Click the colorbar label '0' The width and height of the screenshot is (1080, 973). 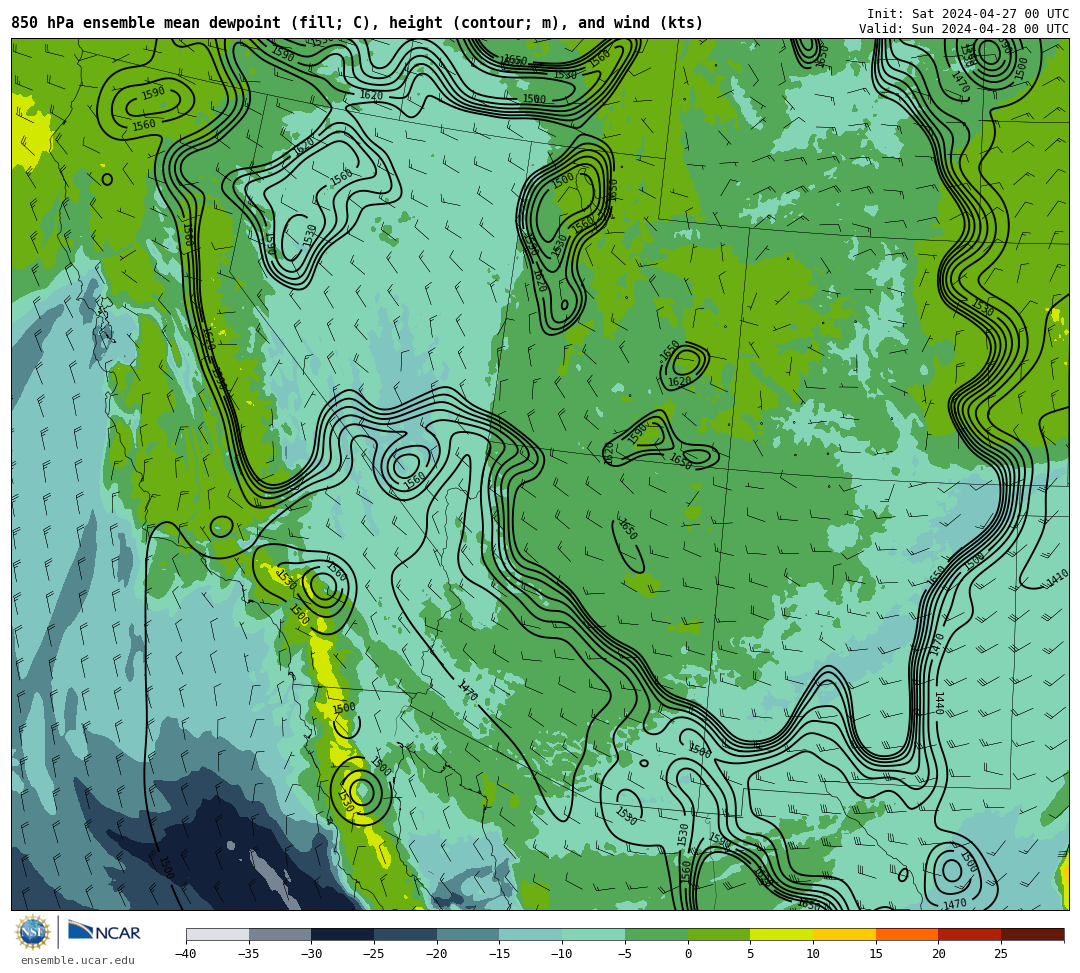[x=688, y=954]
